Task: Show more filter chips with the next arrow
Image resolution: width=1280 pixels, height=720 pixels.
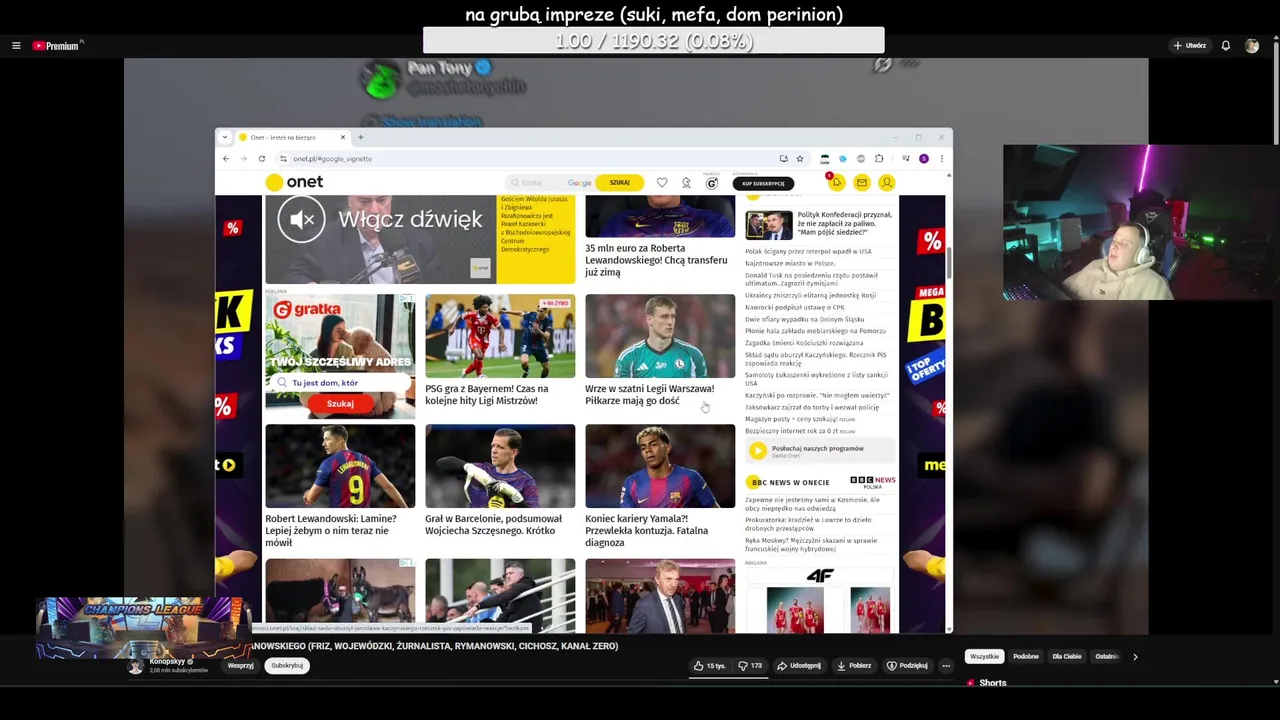Action: [x=1135, y=657]
